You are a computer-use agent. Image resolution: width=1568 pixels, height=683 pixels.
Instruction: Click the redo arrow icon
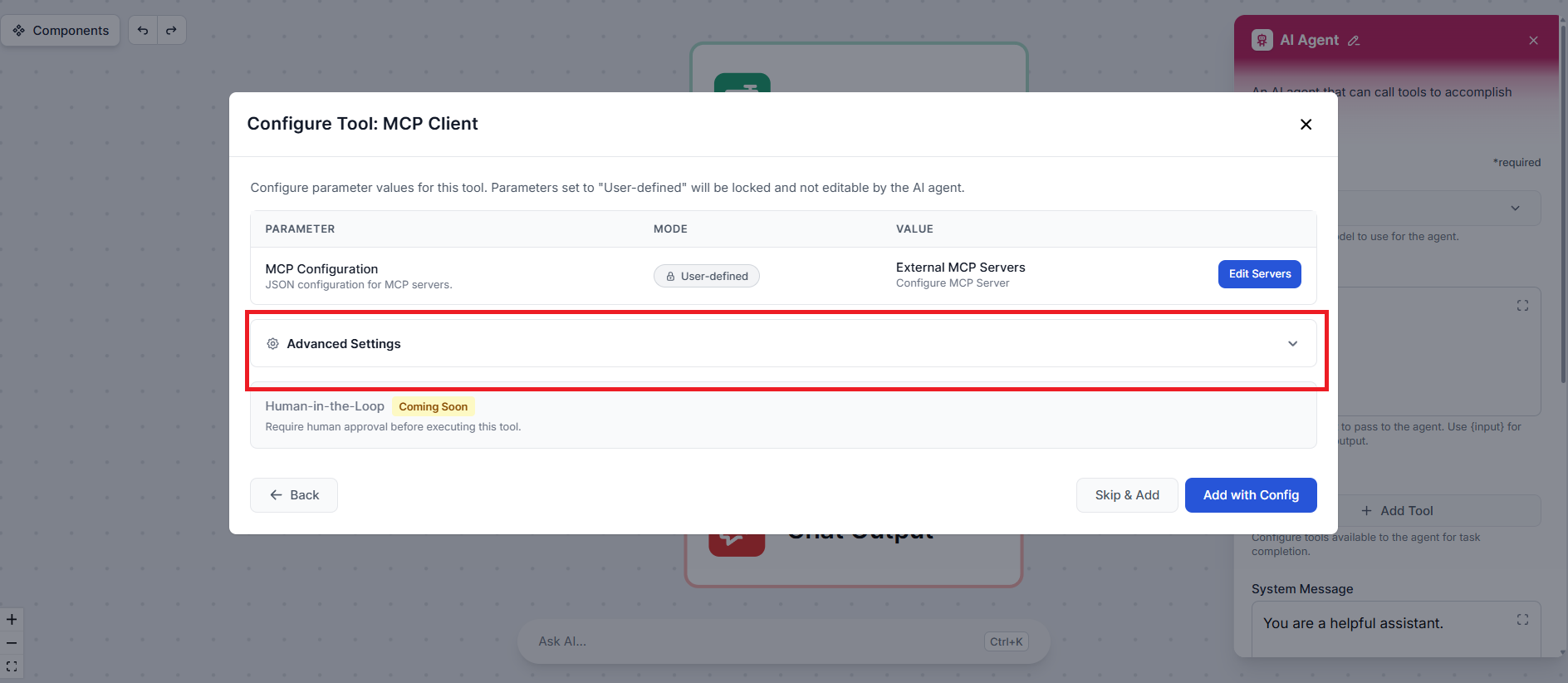[x=171, y=31]
